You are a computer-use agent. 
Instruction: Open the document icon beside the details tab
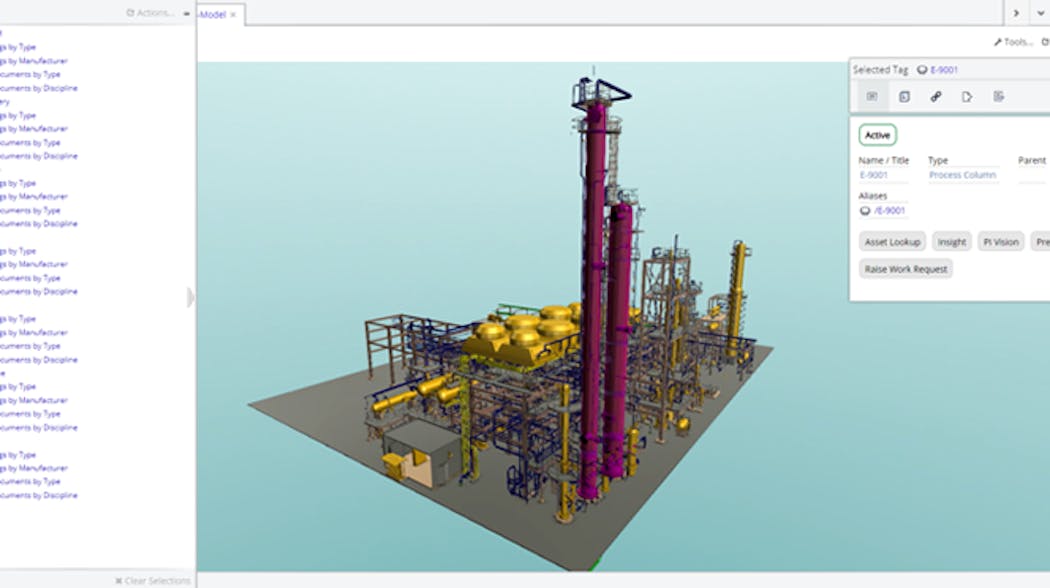pos(904,97)
